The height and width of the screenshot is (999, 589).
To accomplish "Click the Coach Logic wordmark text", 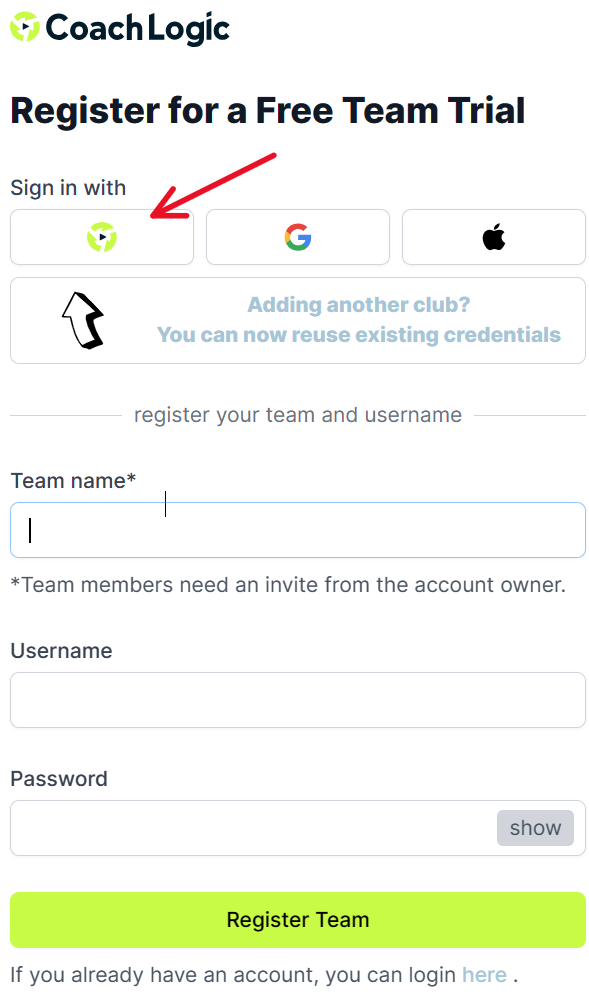I will coord(137,29).
